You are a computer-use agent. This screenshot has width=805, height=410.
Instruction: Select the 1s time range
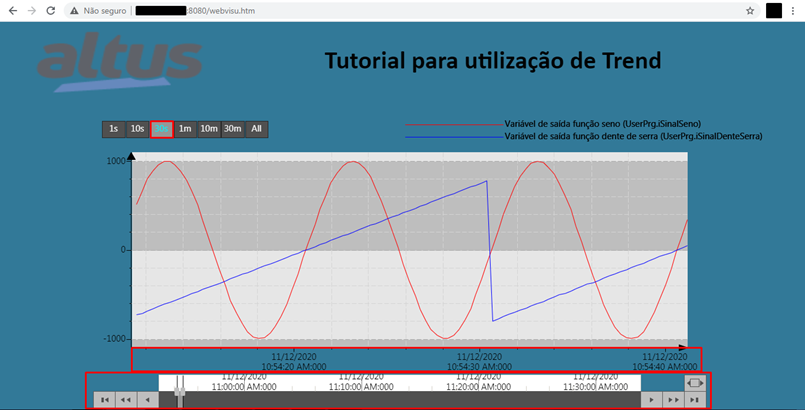coord(113,129)
